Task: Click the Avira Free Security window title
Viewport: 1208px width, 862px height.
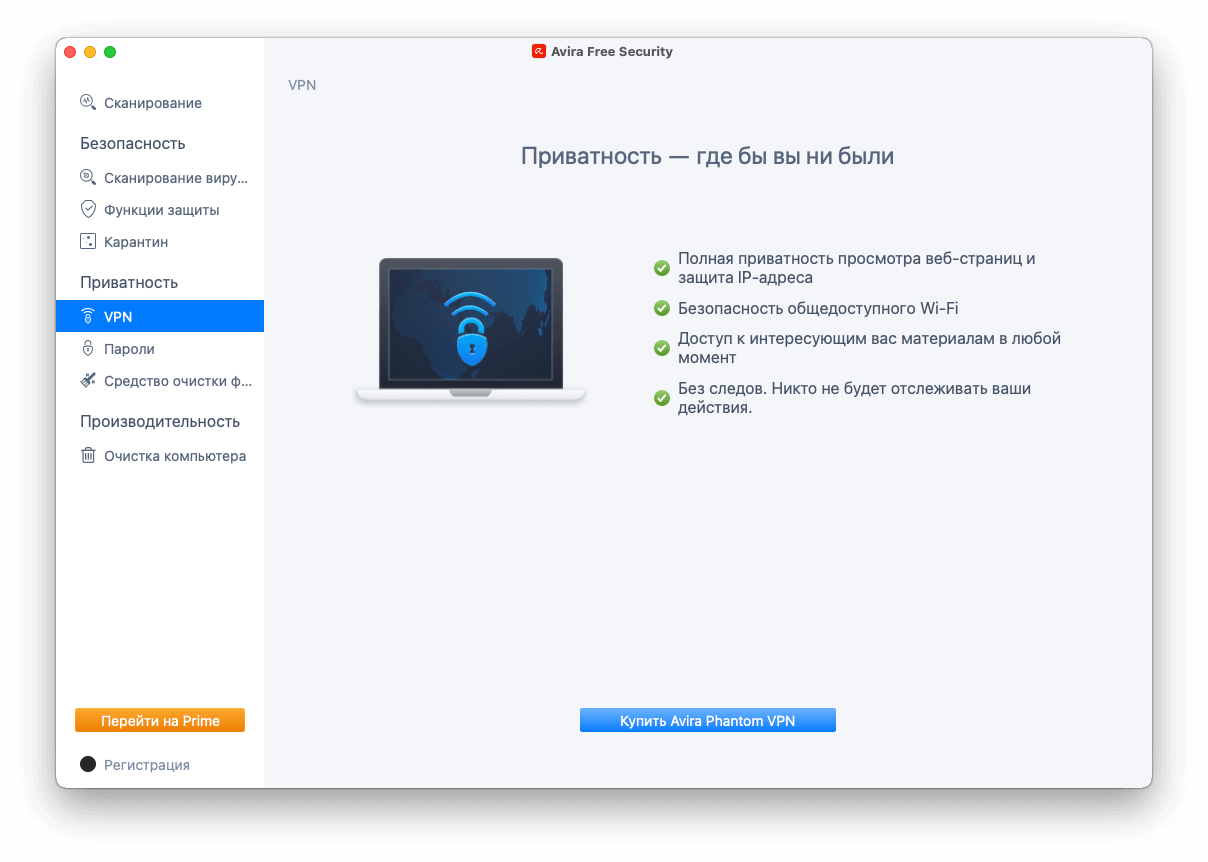Action: (x=612, y=51)
